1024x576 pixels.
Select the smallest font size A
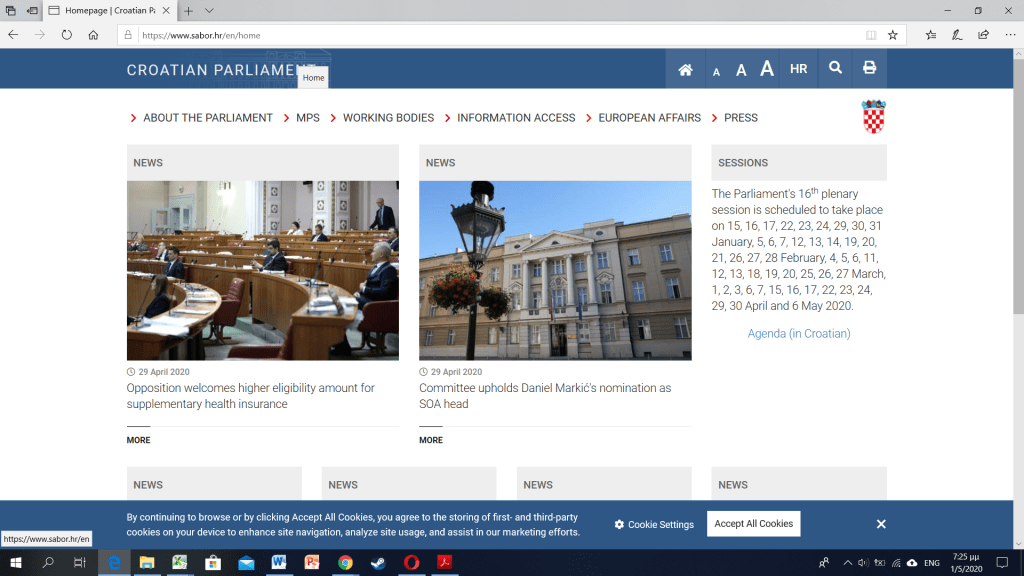tap(716, 71)
